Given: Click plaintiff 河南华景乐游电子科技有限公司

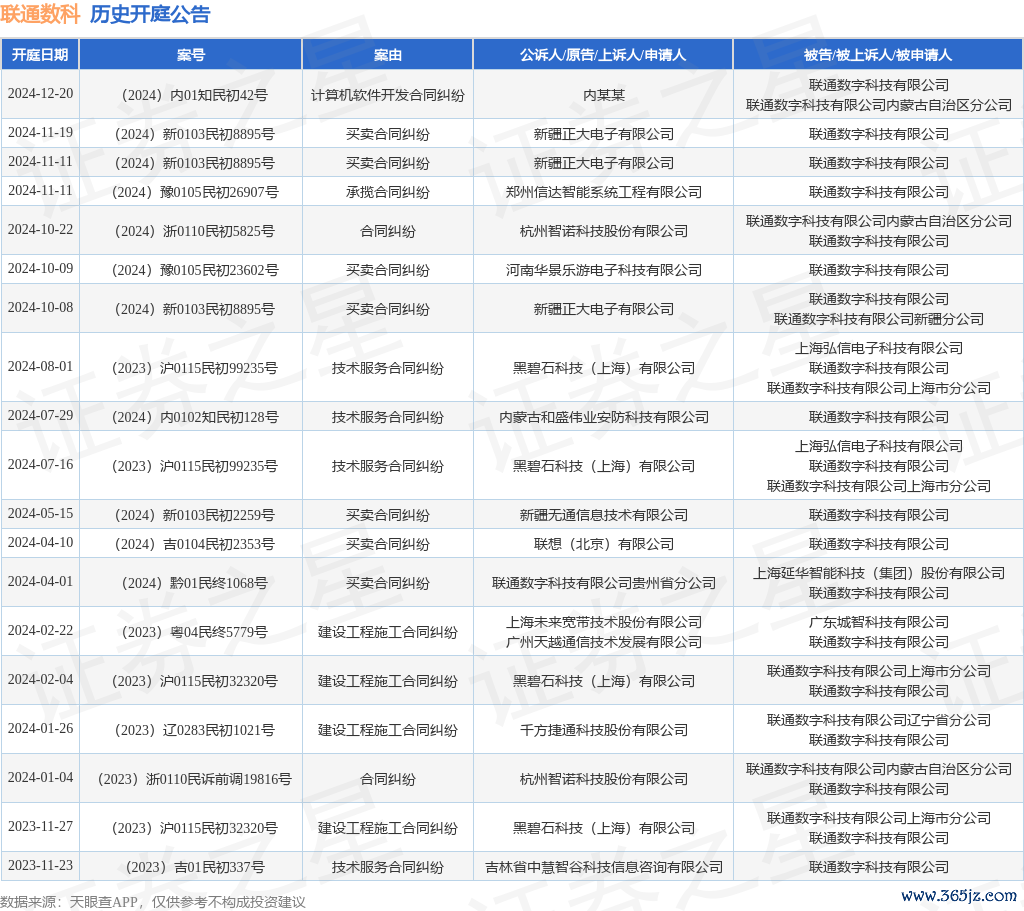Looking at the screenshot, I should [x=603, y=270].
